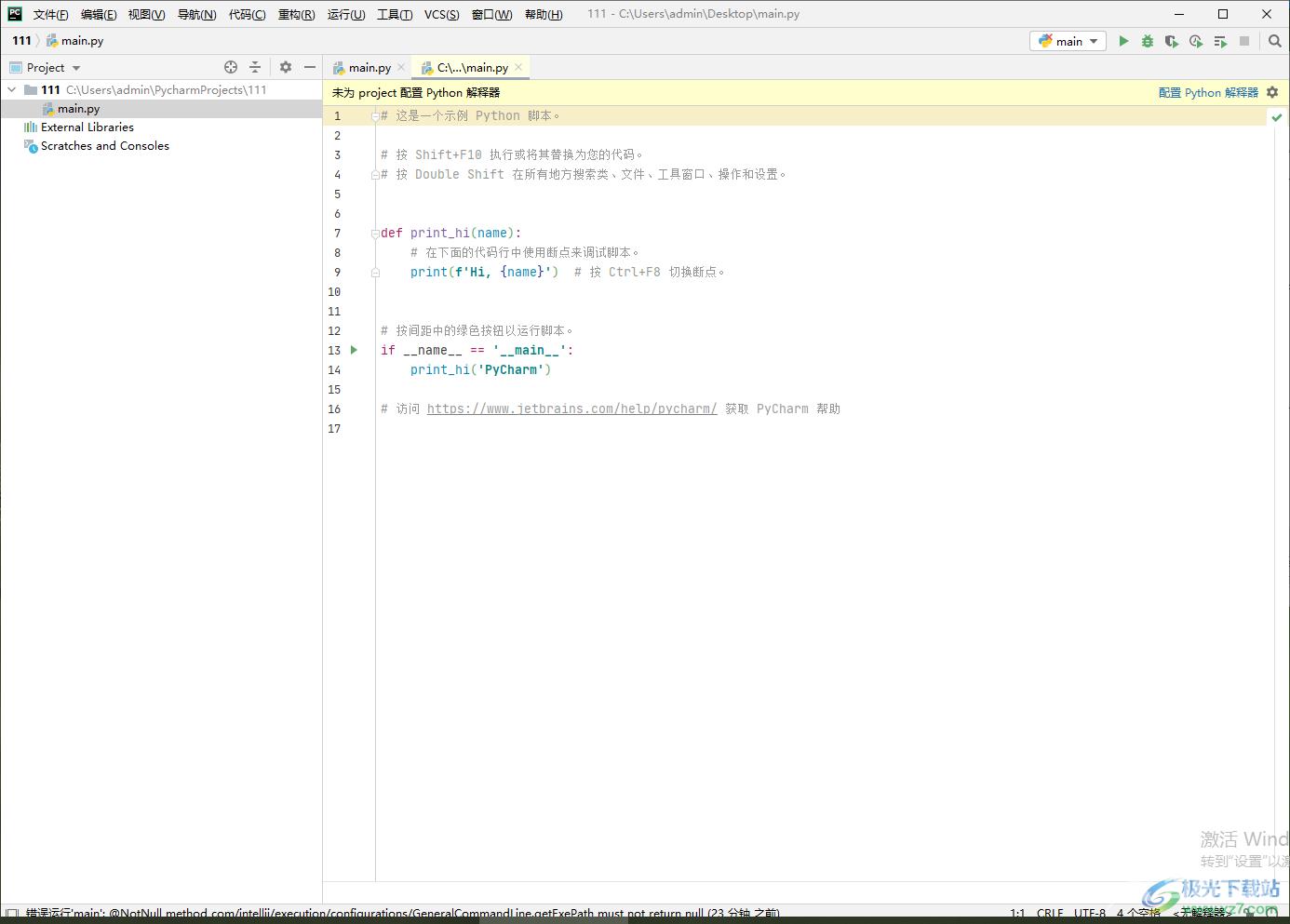The height and width of the screenshot is (924, 1290).
Task: Select main.py in Project tree
Action: point(78,109)
